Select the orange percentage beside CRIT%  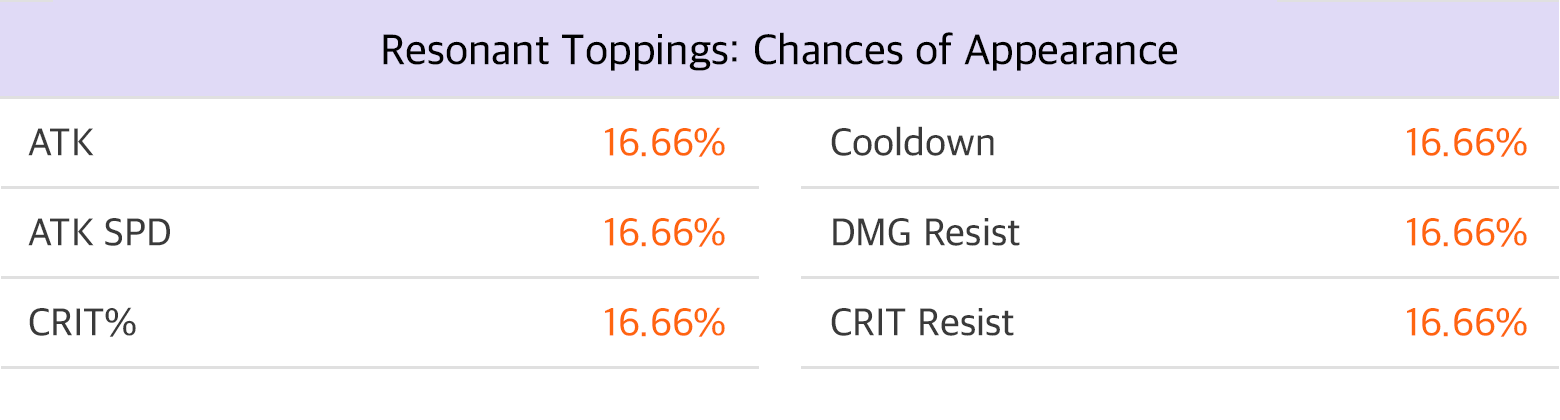pos(663,324)
